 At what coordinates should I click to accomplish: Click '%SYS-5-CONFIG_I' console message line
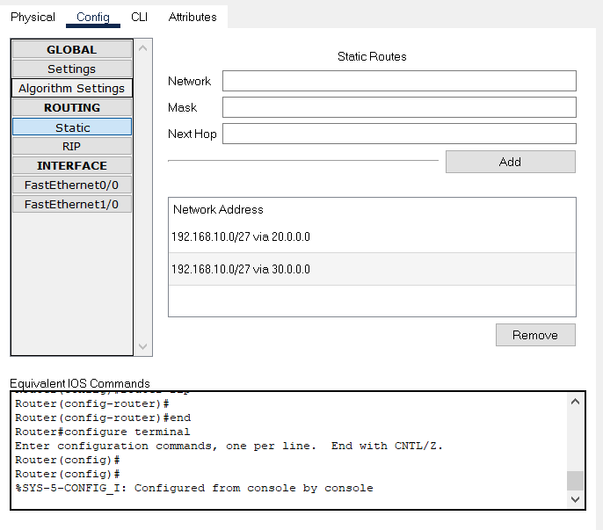point(194,488)
